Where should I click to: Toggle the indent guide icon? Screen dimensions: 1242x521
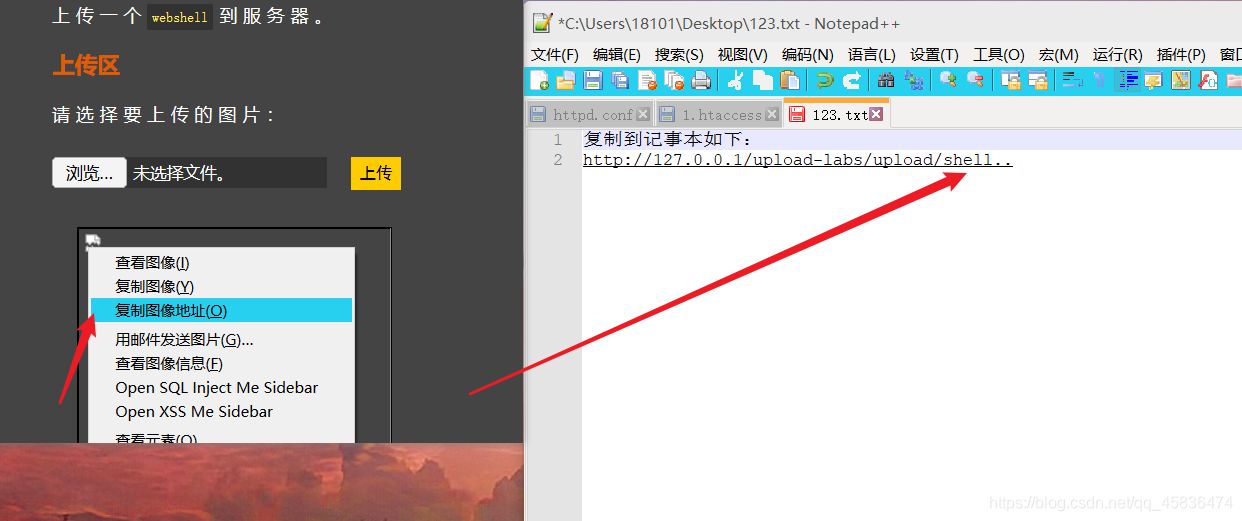click(x=1128, y=81)
